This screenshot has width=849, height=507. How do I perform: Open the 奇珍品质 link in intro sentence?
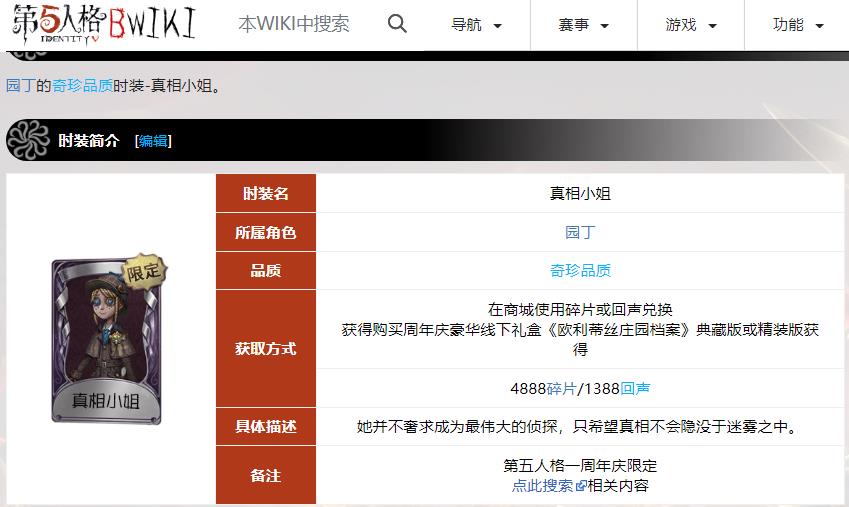tap(82, 86)
